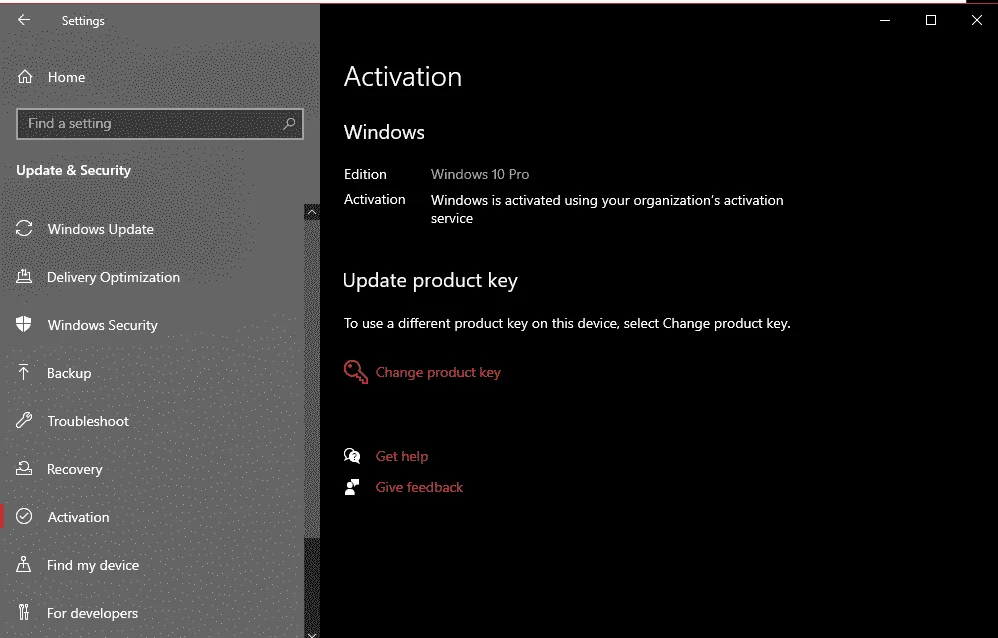Focus the Find a setting search box
Screen dimensions: 998x638
coord(160,124)
